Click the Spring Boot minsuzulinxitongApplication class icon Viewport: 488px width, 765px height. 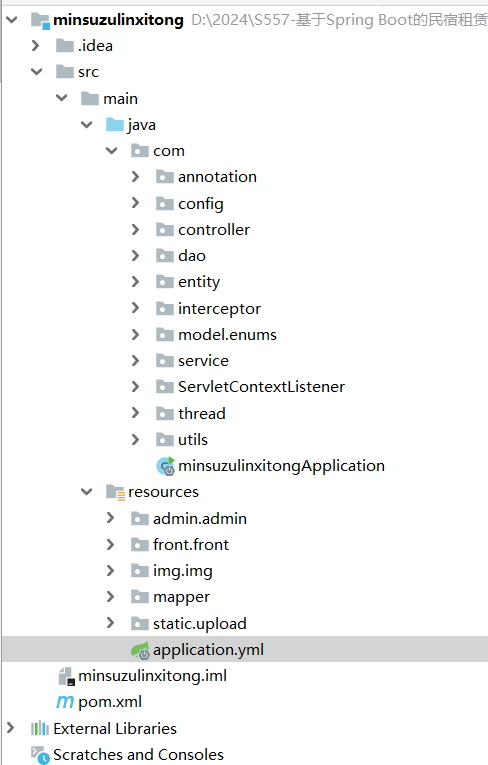pos(166,466)
